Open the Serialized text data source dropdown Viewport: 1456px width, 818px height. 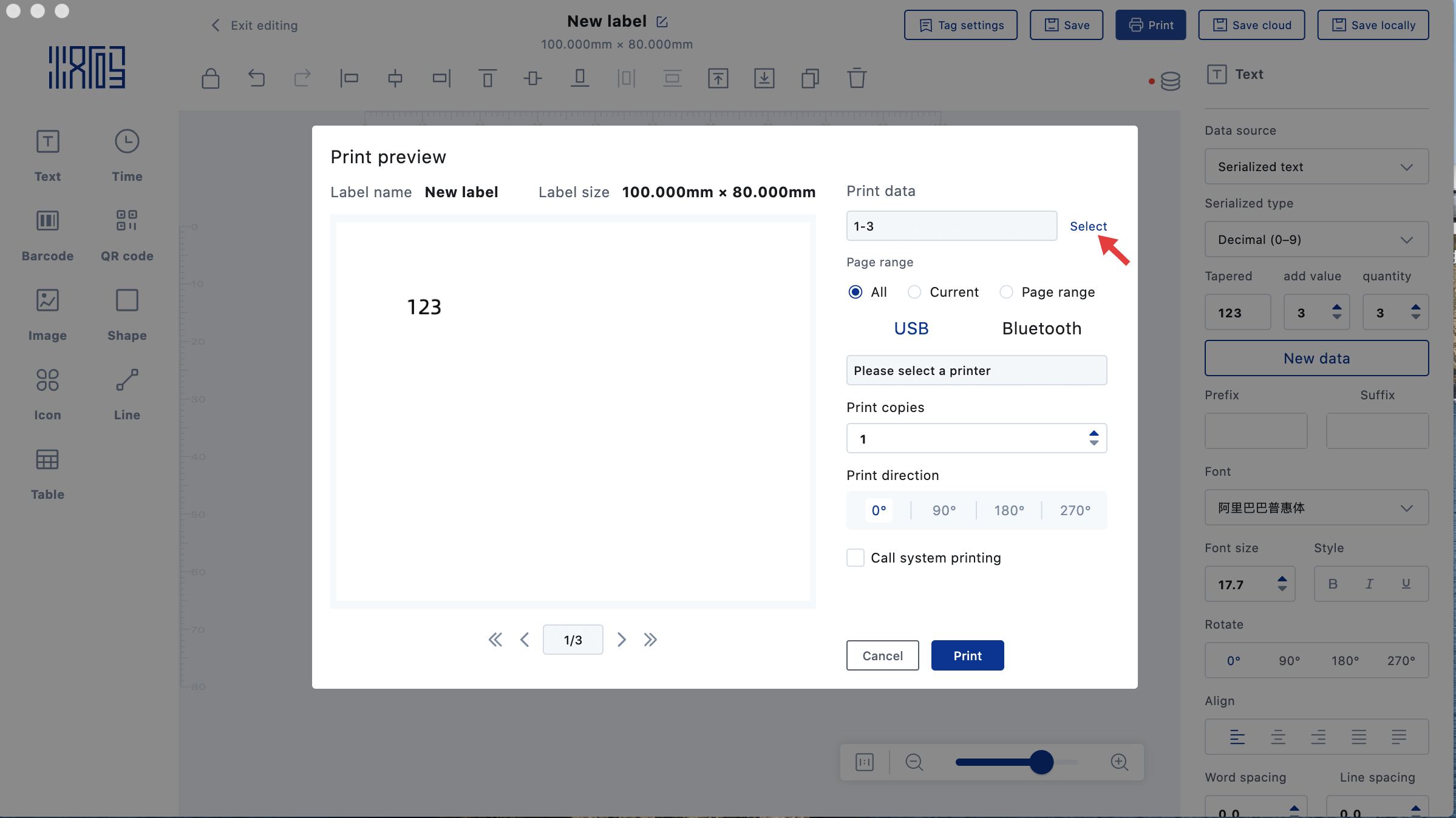click(1316, 167)
